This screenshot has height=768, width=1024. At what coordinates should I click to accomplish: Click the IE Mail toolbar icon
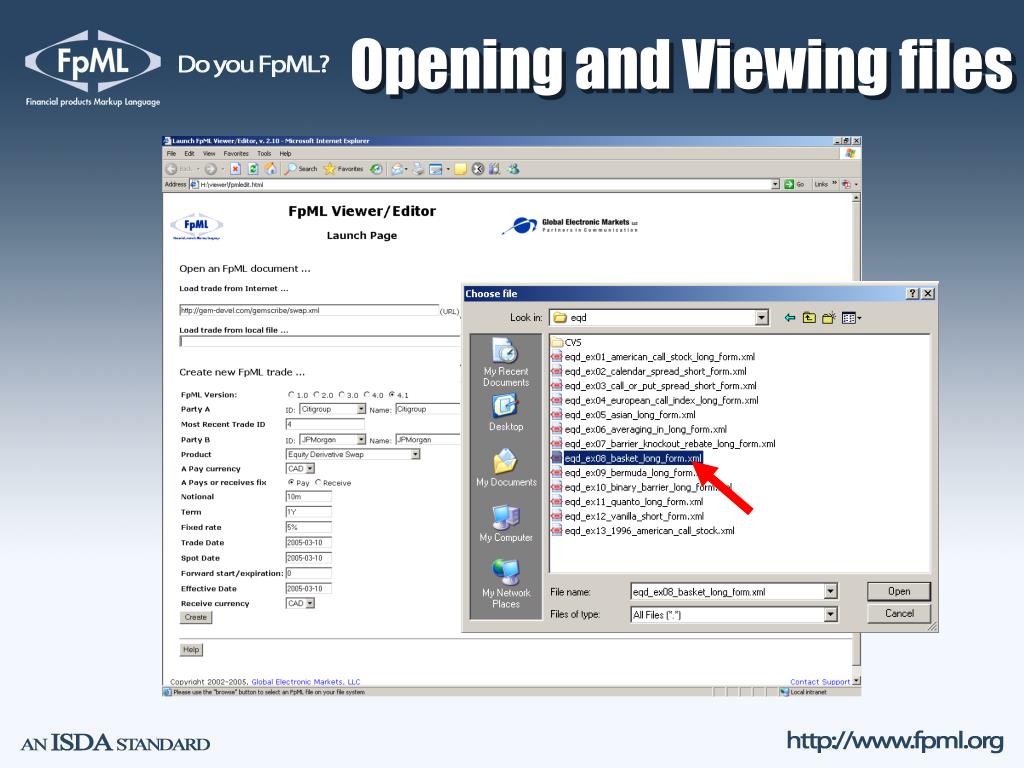pos(398,169)
